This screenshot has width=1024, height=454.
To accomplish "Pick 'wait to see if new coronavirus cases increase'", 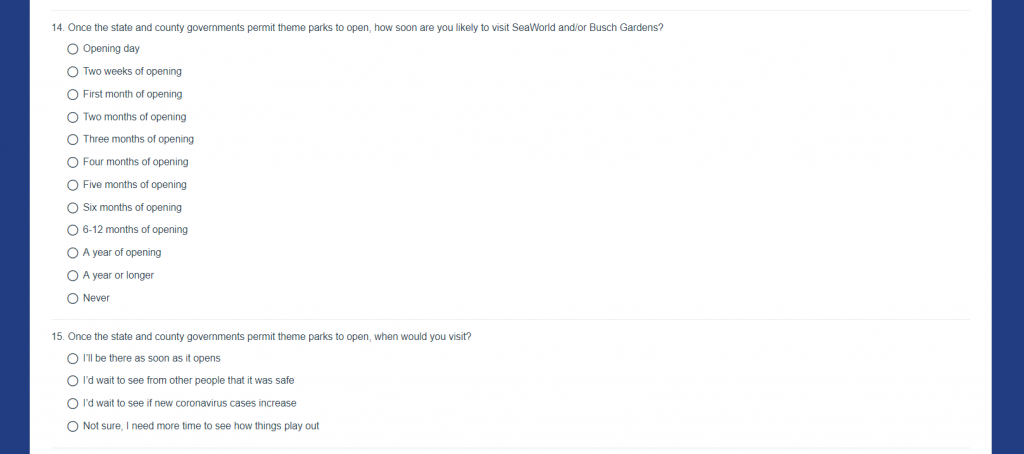I will [x=72, y=404].
